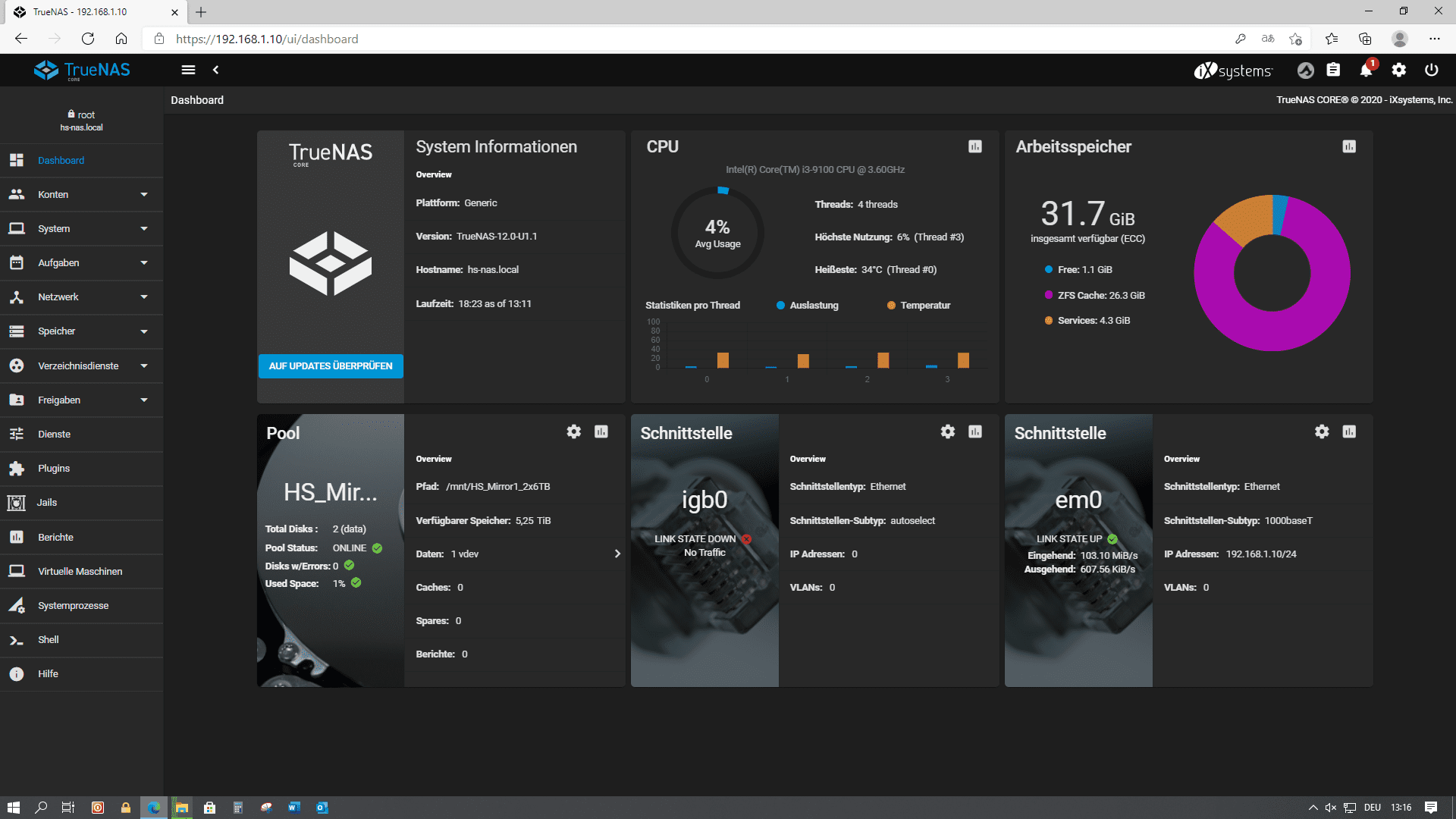1456x819 pixels.
Task: Click the memory usage donut chart
Action: [1272, 273]
